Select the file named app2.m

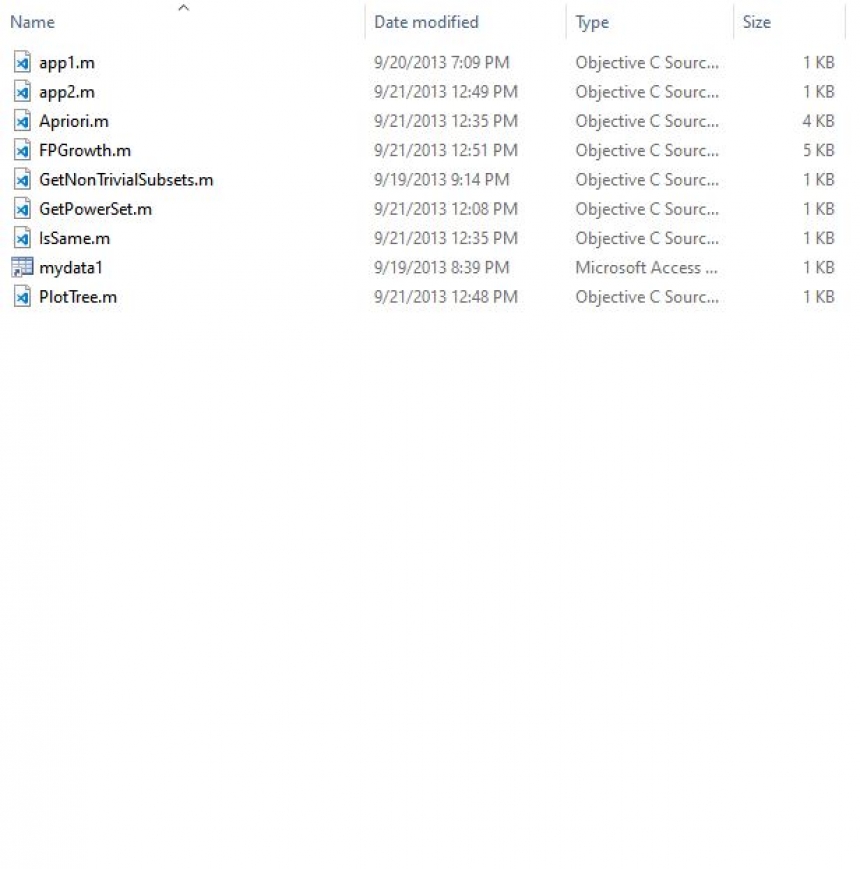coord(66,92)
